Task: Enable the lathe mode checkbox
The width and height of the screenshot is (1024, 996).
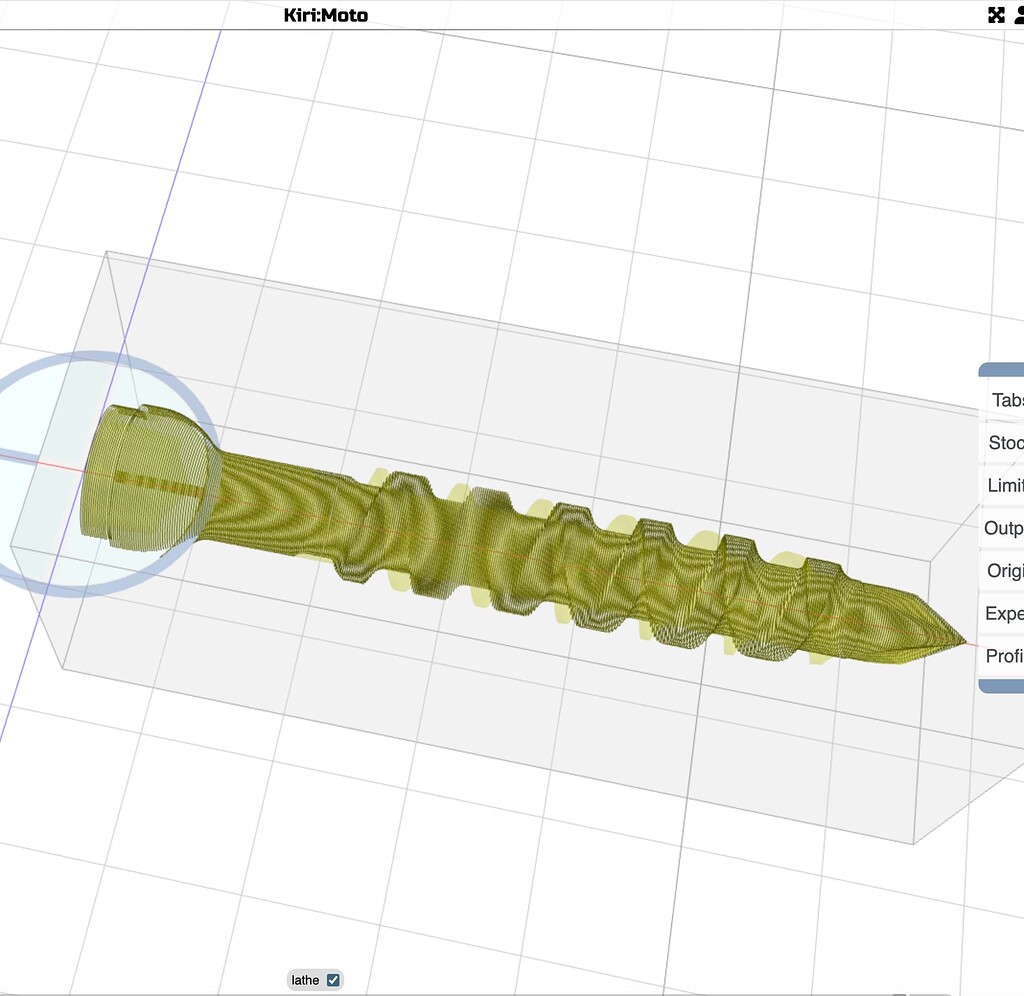Action: pos(333,980)
